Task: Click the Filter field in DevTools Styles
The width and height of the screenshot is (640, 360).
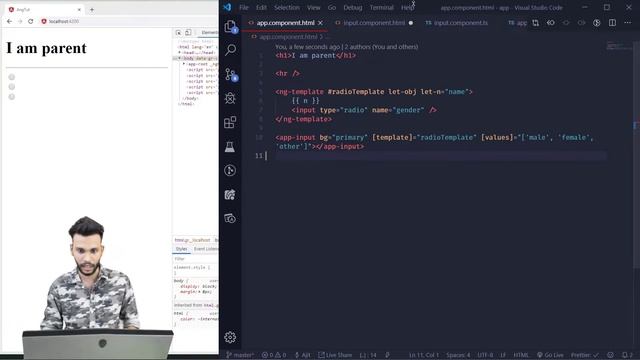Action: [x=195, y=259]
